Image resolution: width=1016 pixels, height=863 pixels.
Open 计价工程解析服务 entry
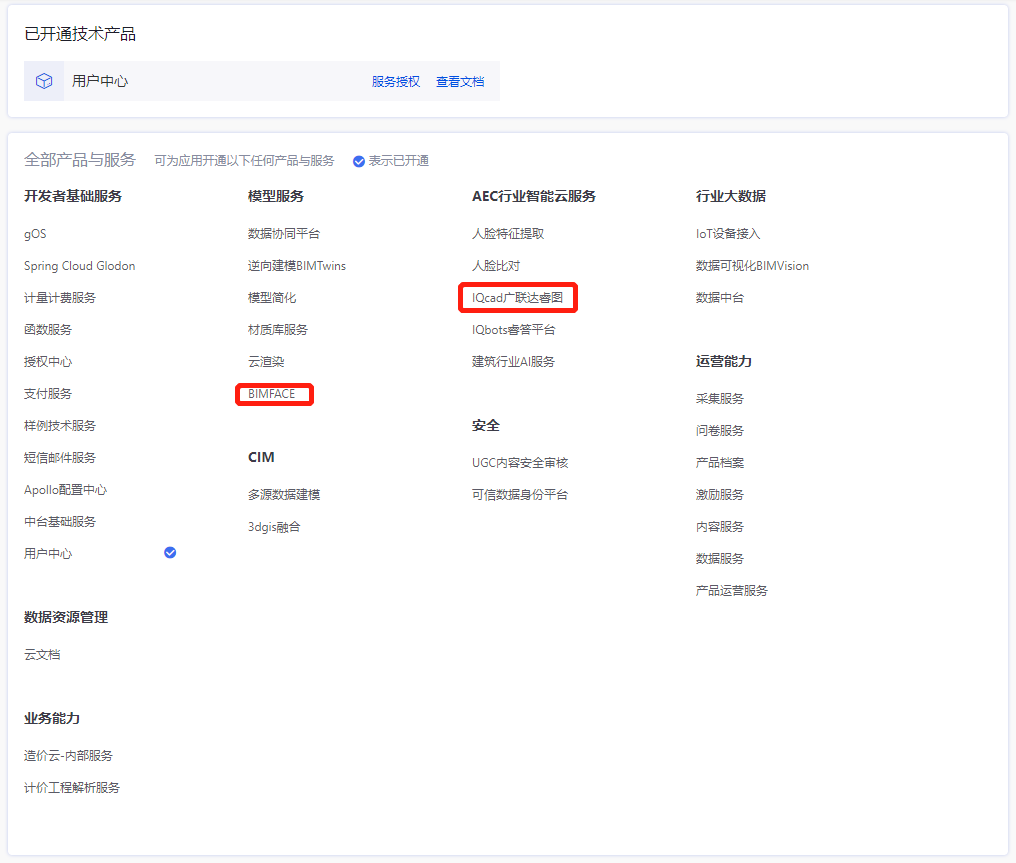coord(72,788)
